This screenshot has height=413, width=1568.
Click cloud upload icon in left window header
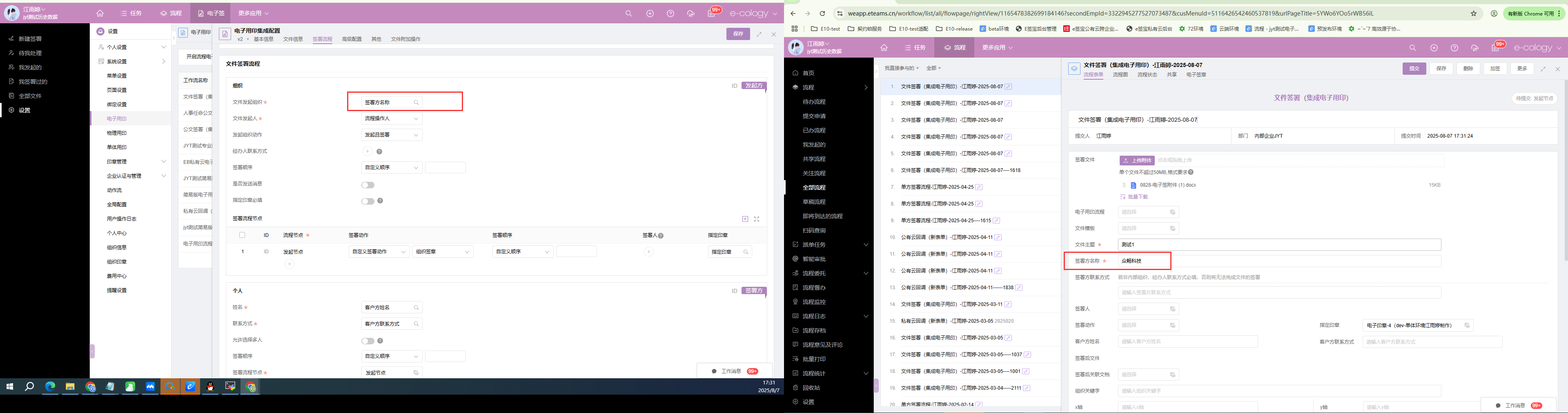coord(691,13)
